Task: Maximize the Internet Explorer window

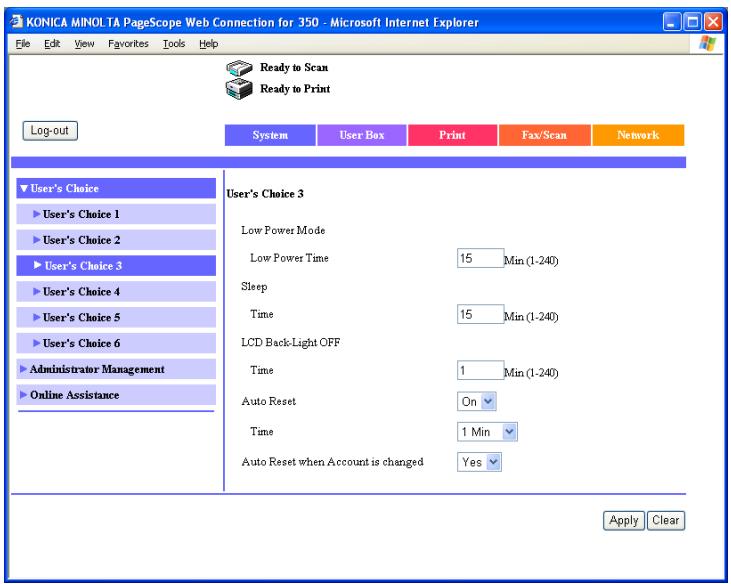Action: [692, 22]
